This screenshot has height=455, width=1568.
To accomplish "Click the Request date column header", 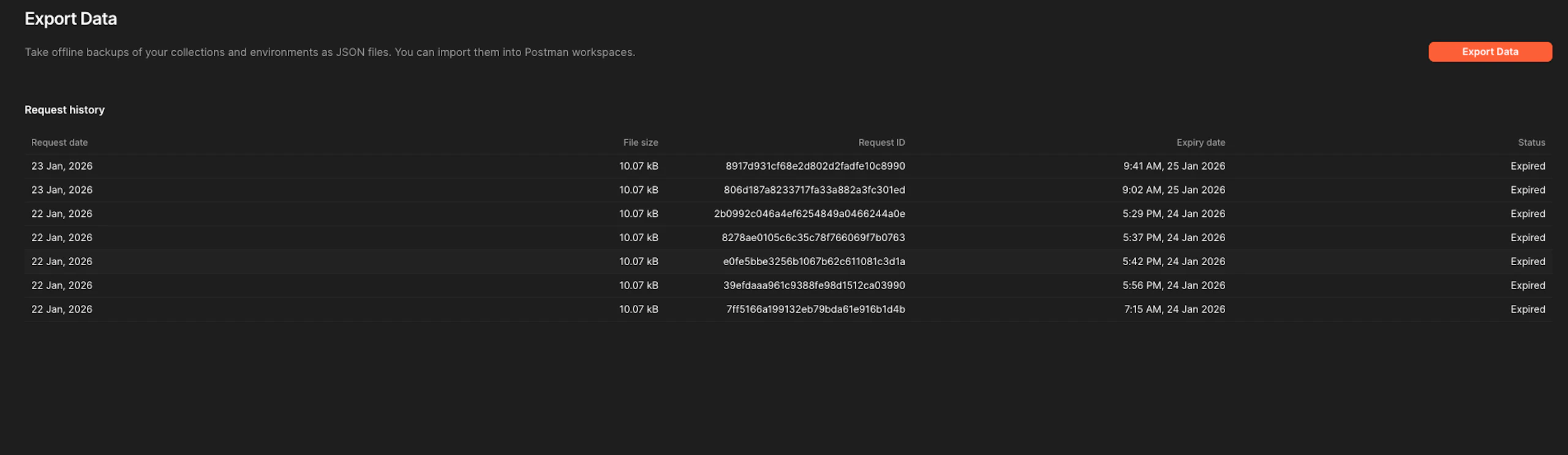I will [59, 143].
